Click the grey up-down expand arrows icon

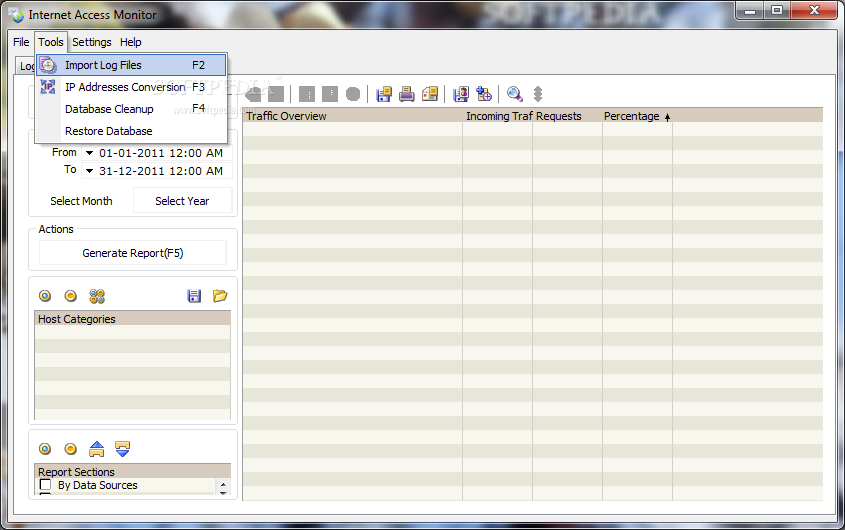[x=538, y=94]
